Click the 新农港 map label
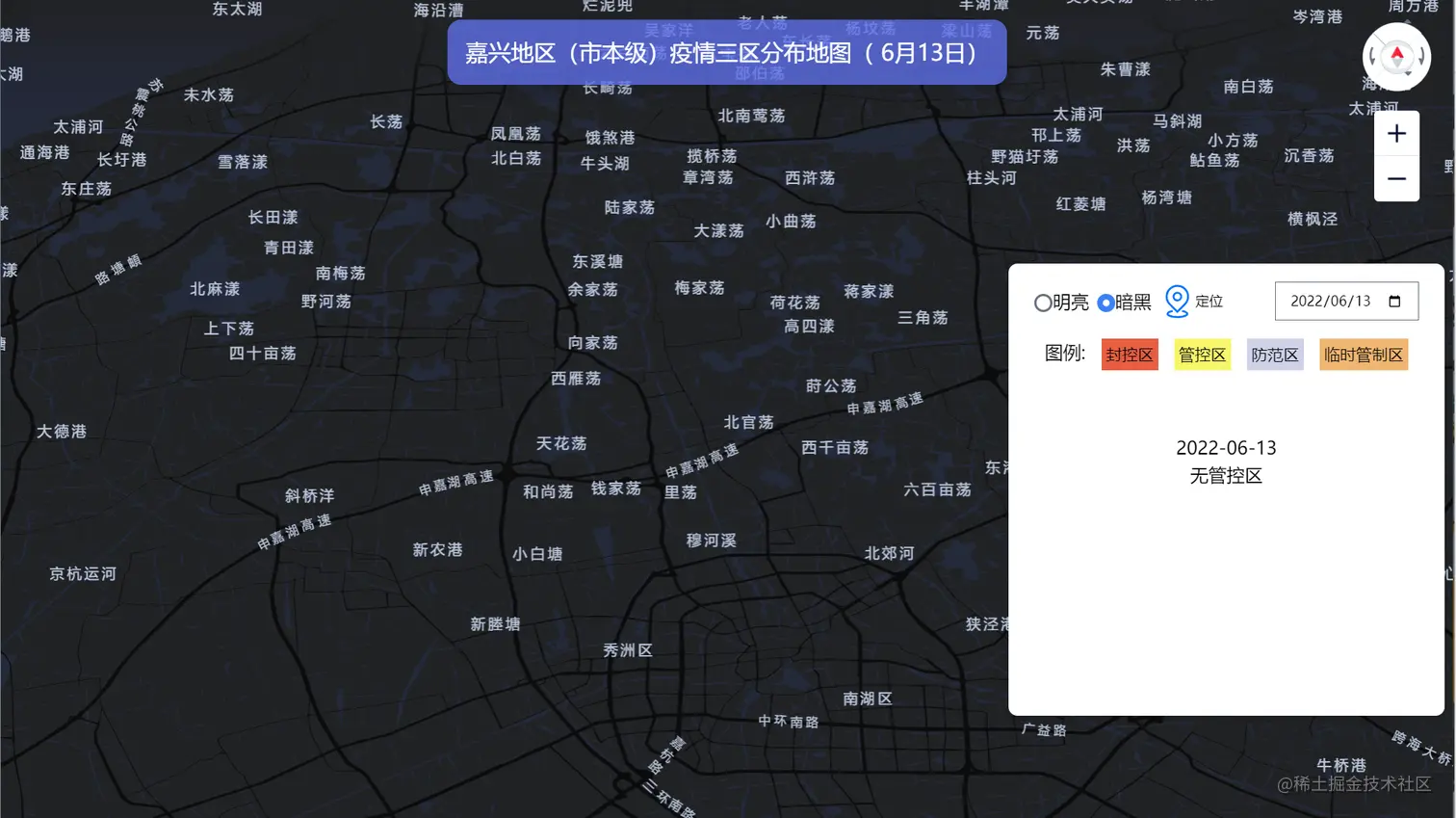This screenshot has width=1456, height=818. pos(438,549)
